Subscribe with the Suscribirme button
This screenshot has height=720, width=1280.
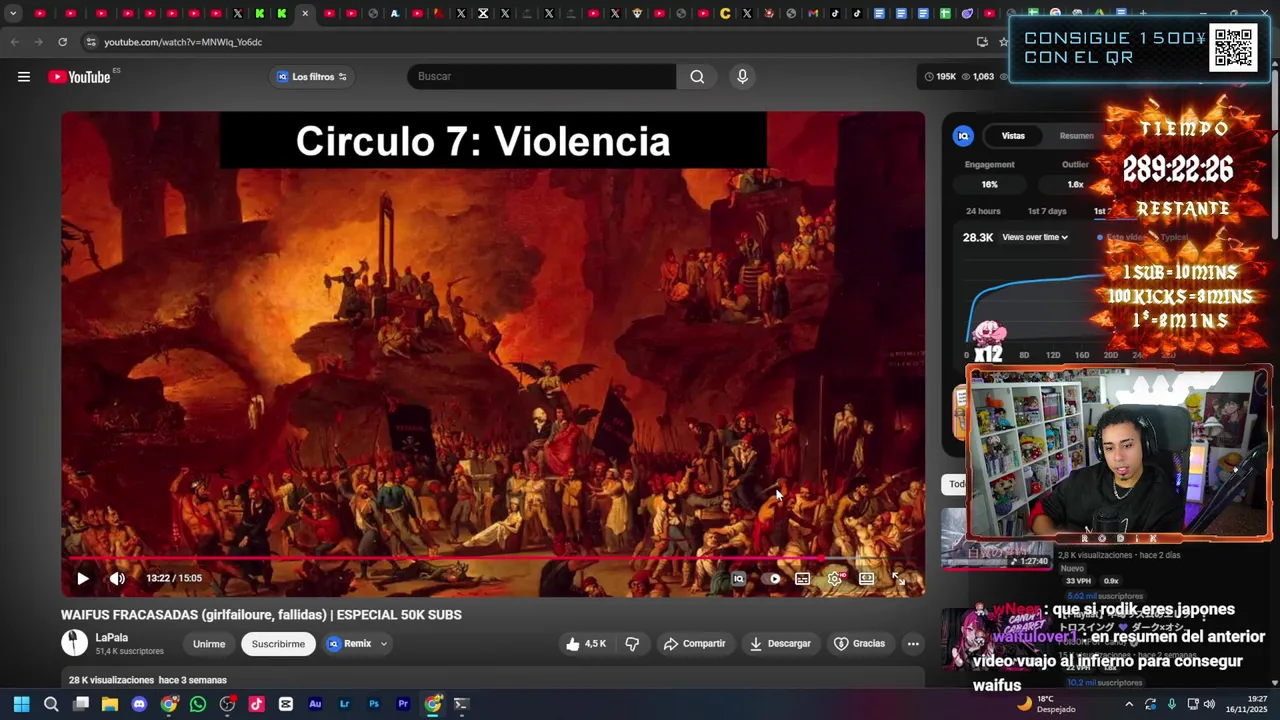tap(278, 644)
